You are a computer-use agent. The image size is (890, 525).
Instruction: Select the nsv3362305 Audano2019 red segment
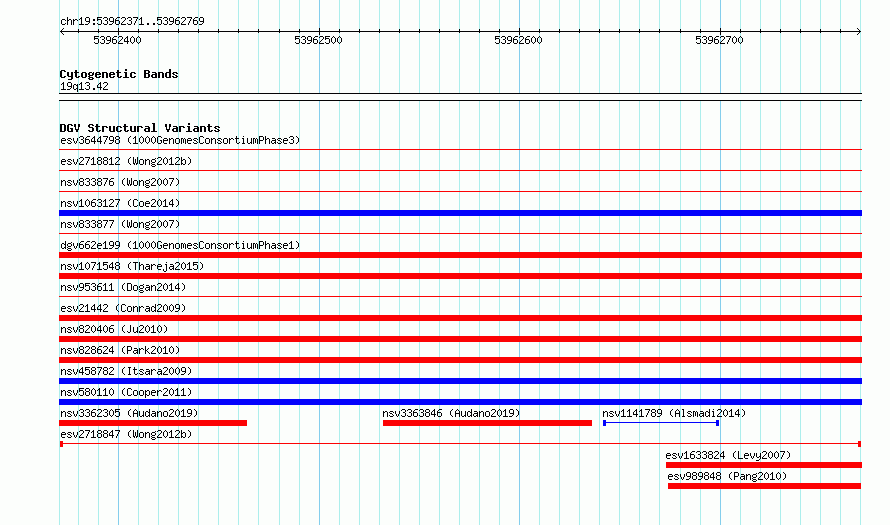pyautogui.click(x=153, y=423)
